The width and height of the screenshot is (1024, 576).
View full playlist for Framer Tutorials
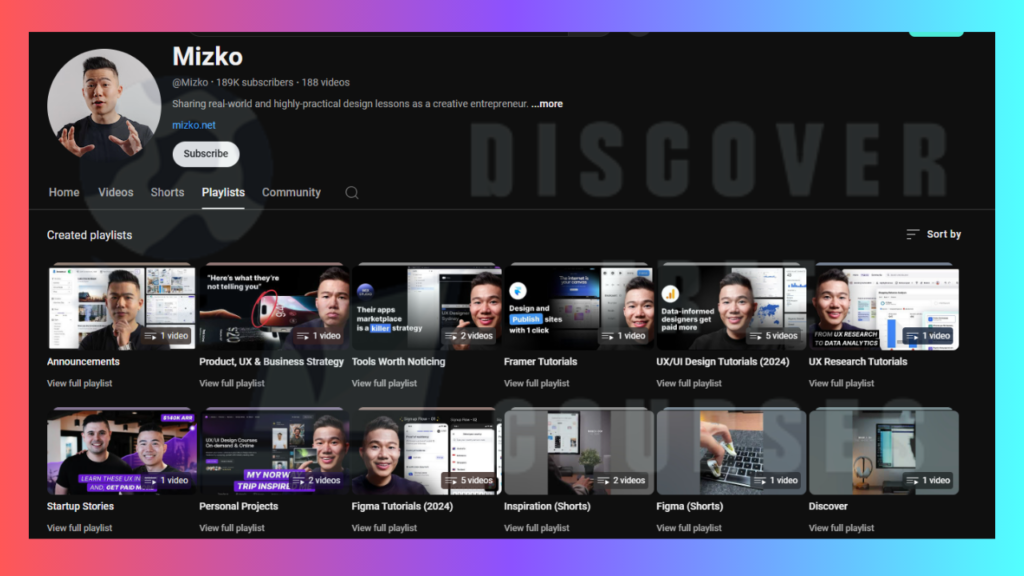pos(537,383)
